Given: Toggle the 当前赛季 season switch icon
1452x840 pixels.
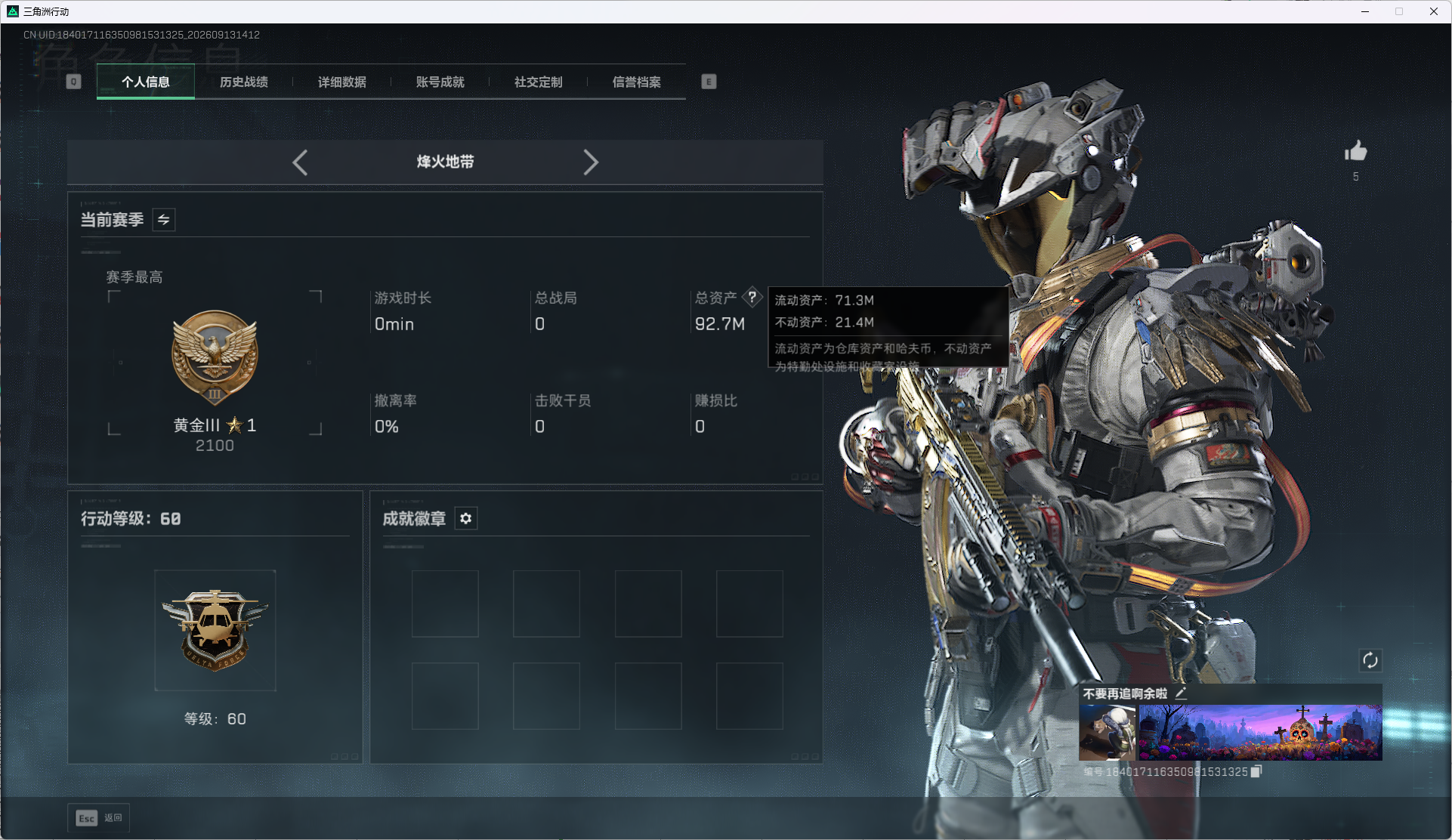Looking at the screenshot, I should pyautogui.click(x=164, y=220).
